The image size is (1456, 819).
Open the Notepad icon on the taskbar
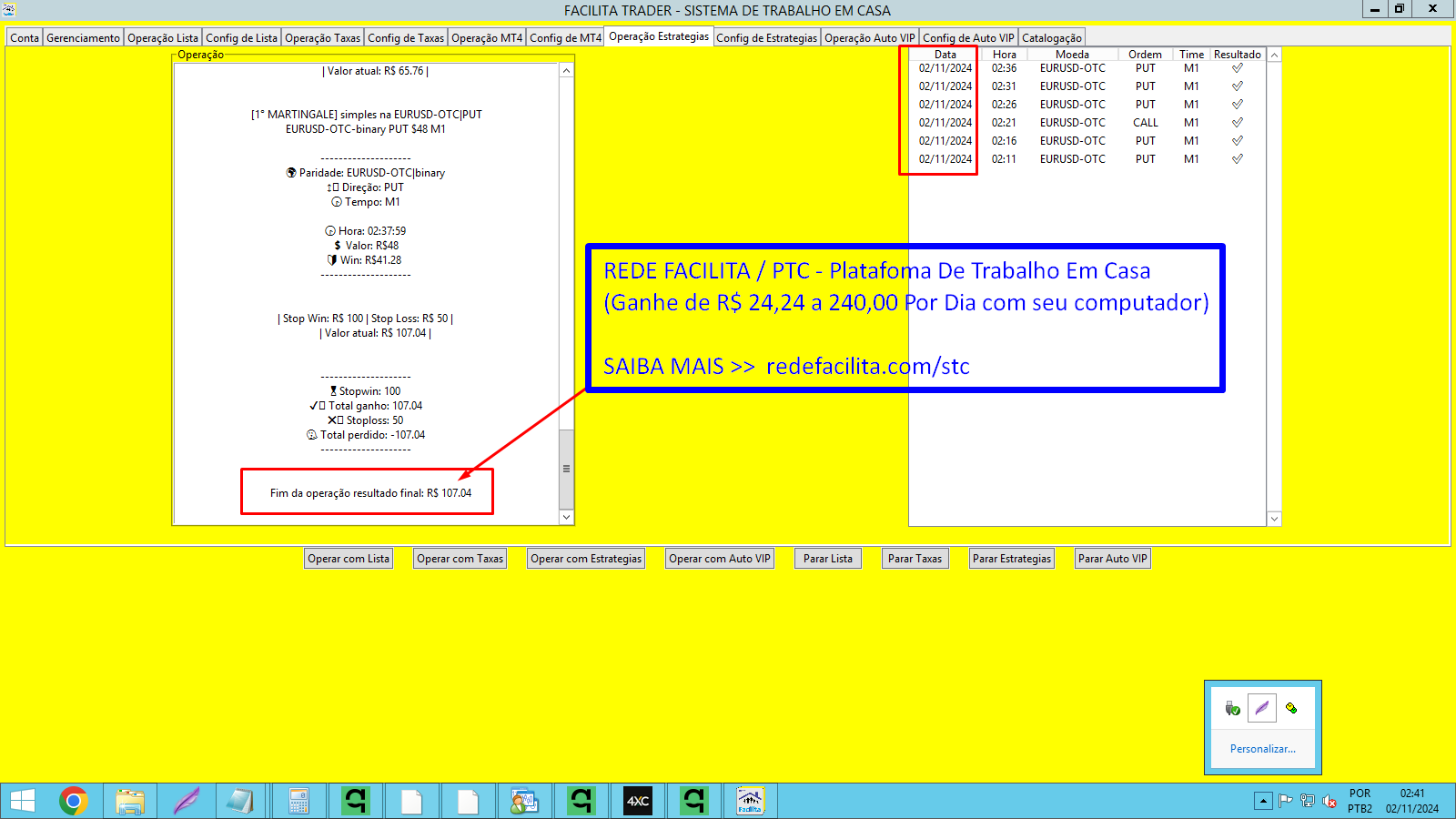(242, 801)
